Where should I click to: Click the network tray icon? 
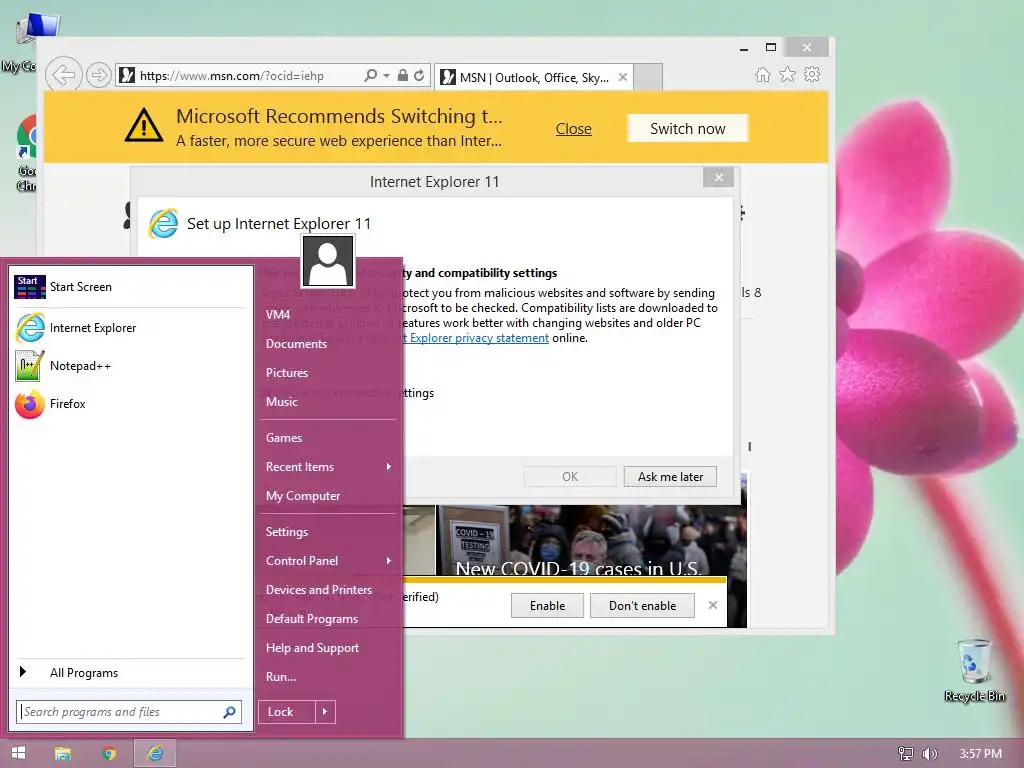click(906, 754)
